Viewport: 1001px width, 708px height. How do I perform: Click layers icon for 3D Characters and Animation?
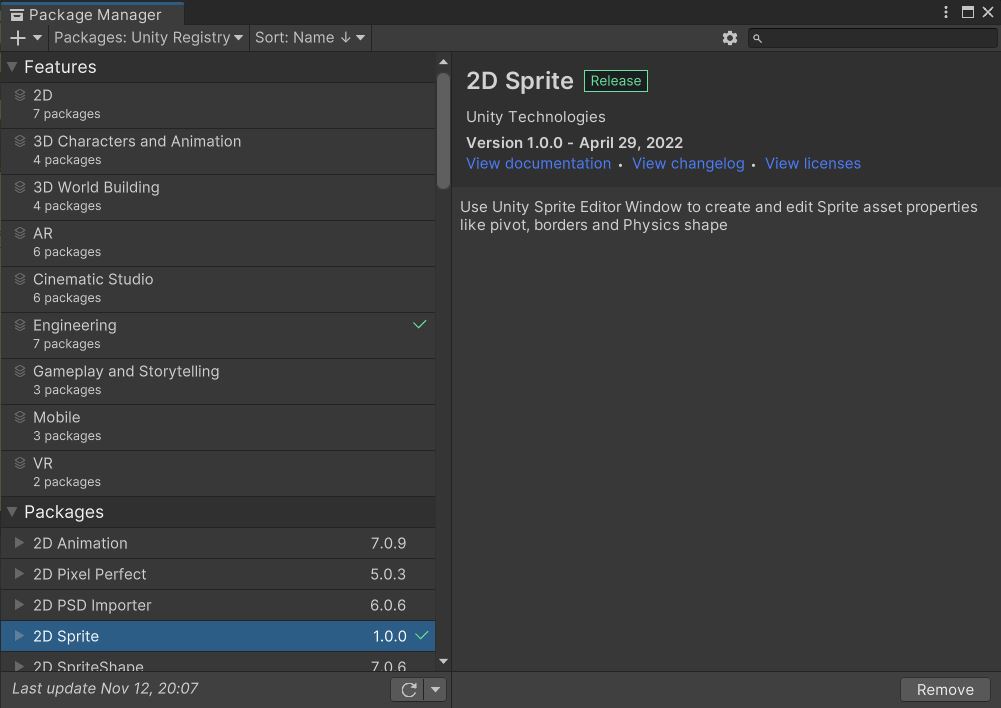tap(20, 141)
